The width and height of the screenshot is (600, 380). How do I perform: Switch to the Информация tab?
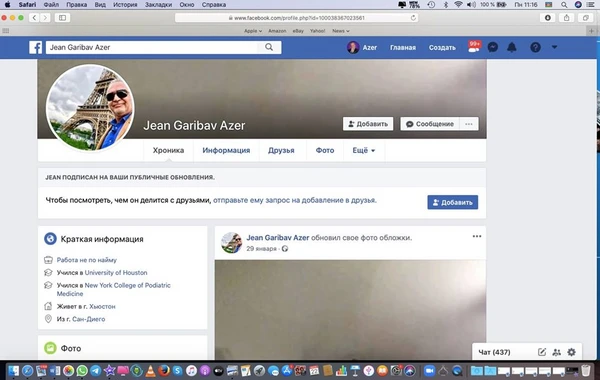[x=226, y=150]
